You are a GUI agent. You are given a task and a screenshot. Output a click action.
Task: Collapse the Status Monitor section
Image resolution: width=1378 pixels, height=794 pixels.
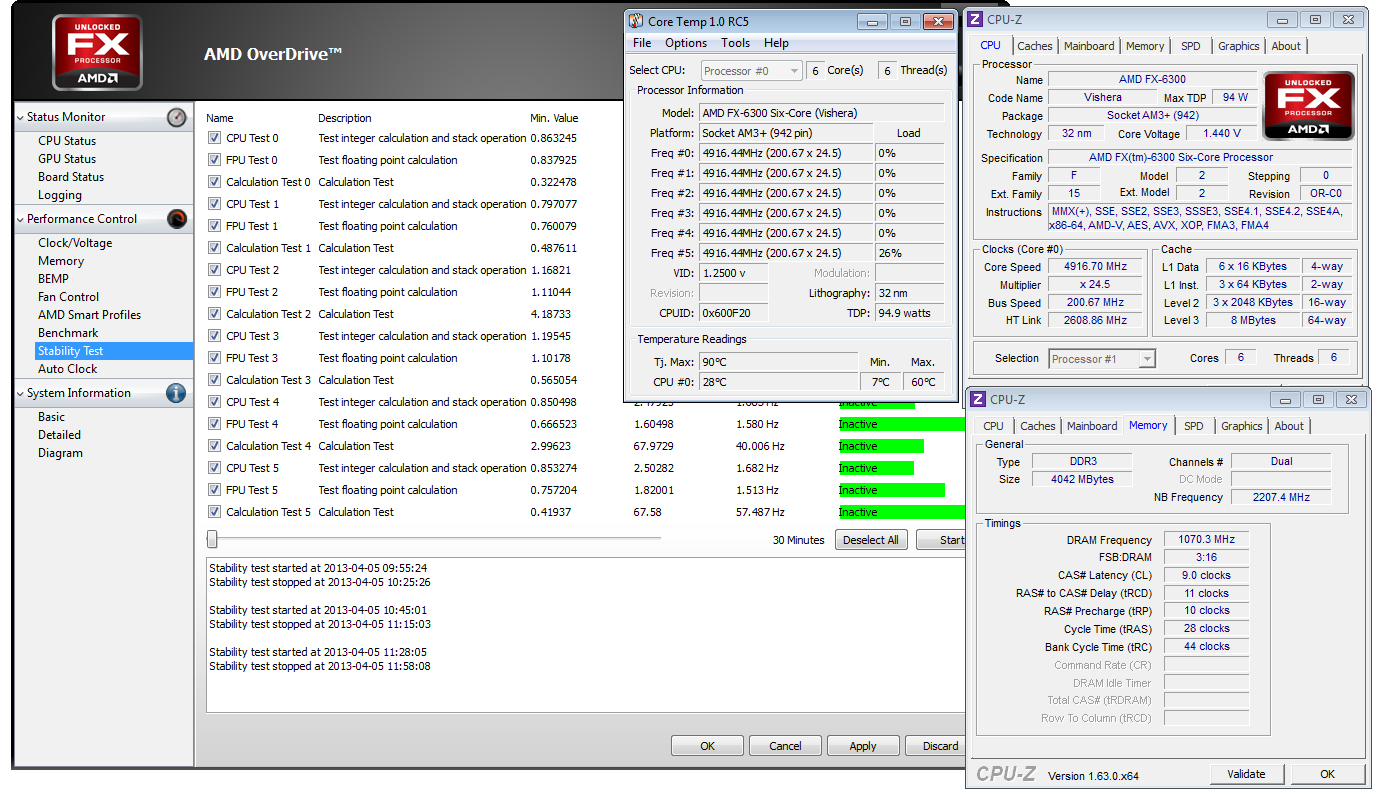pyautogui.click(x=20, y=117)
